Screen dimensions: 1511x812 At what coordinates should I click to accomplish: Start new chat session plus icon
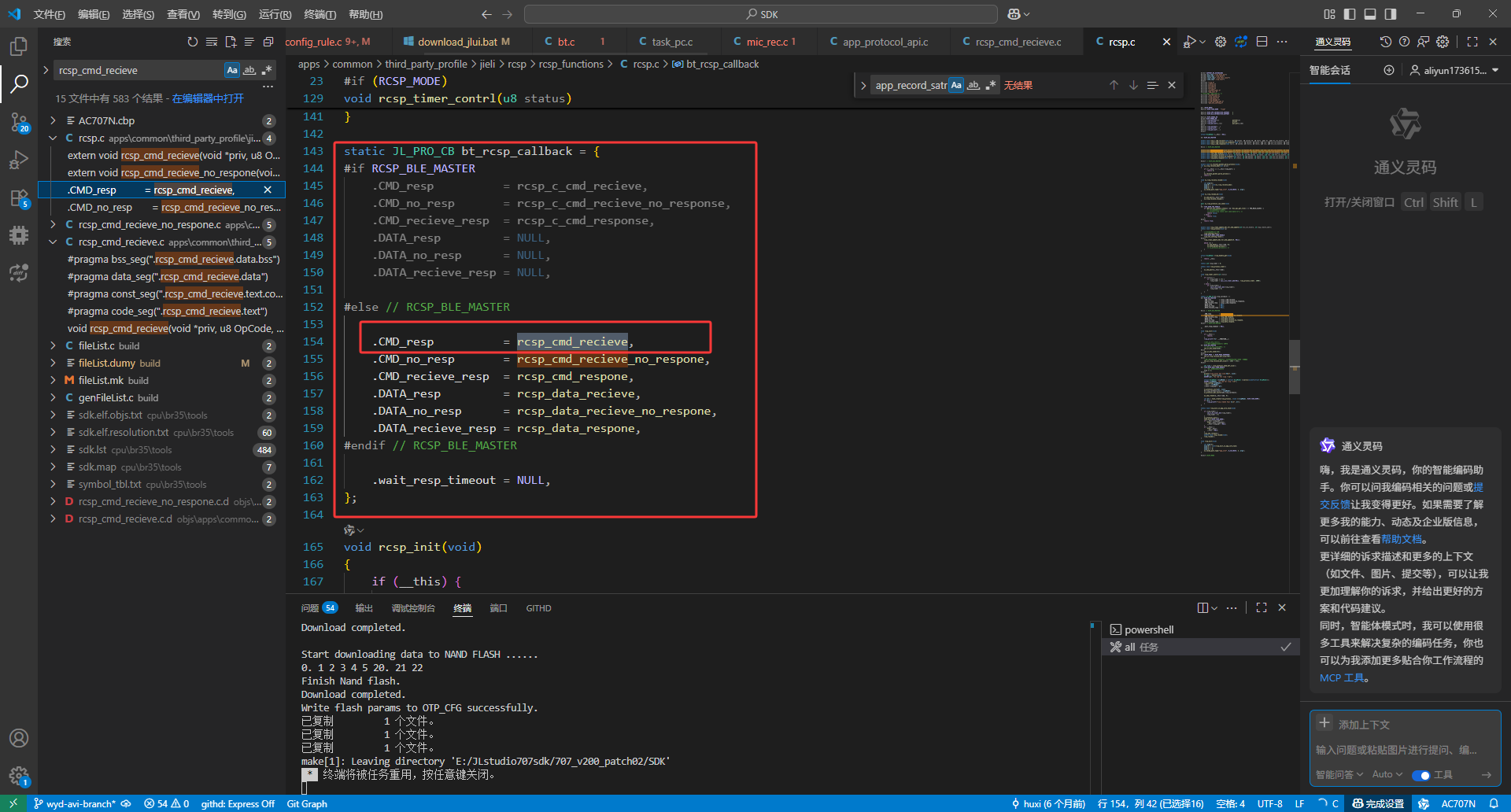[x=1389, y=70]
